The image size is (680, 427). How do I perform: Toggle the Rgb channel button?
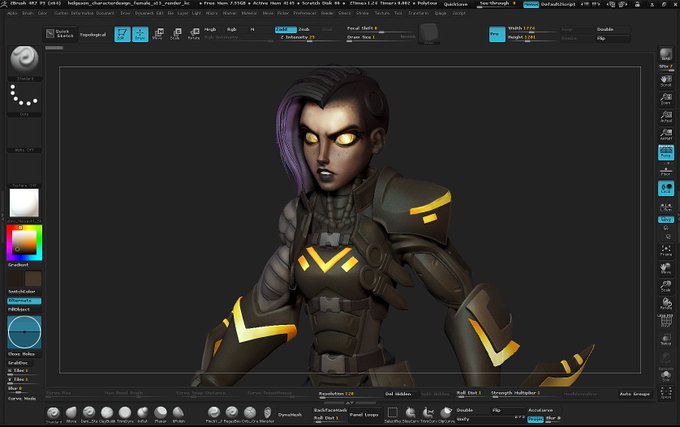(232, 29)
